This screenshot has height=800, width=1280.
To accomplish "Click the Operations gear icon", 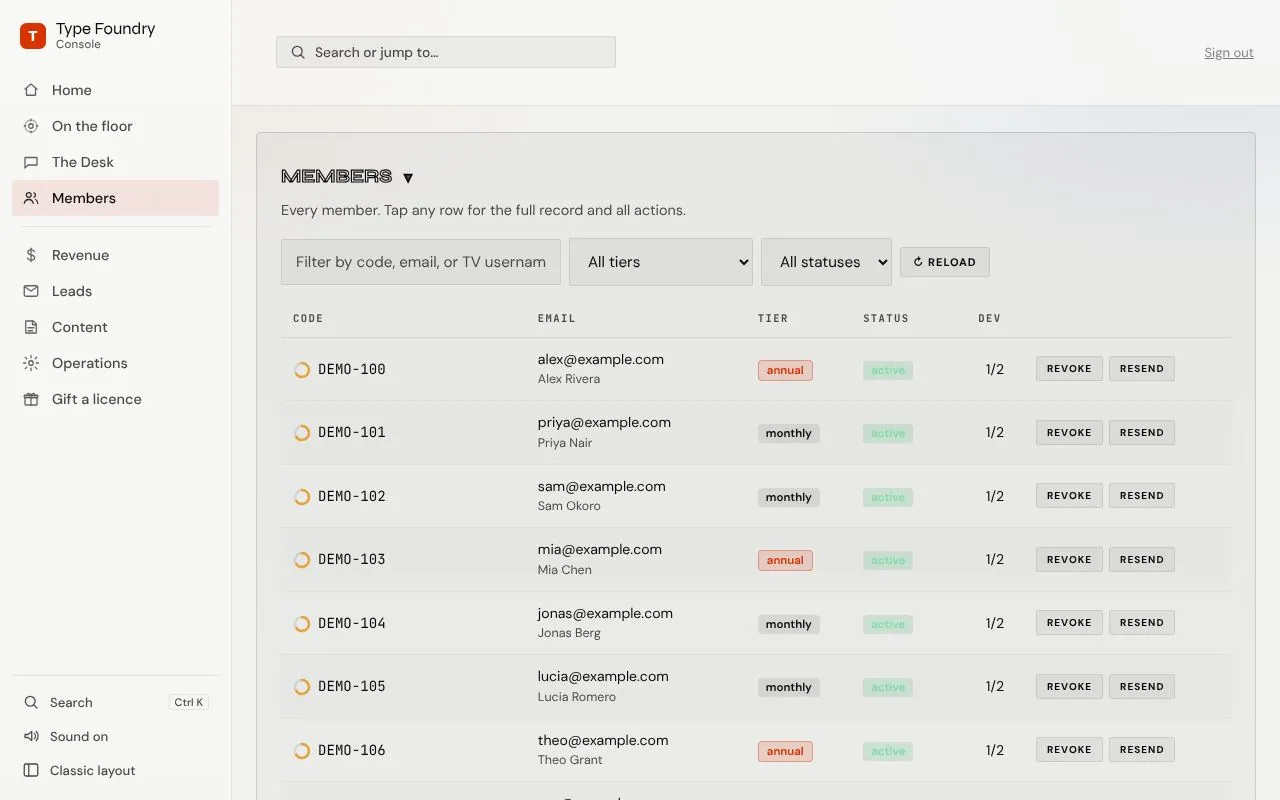I will 32,363.
